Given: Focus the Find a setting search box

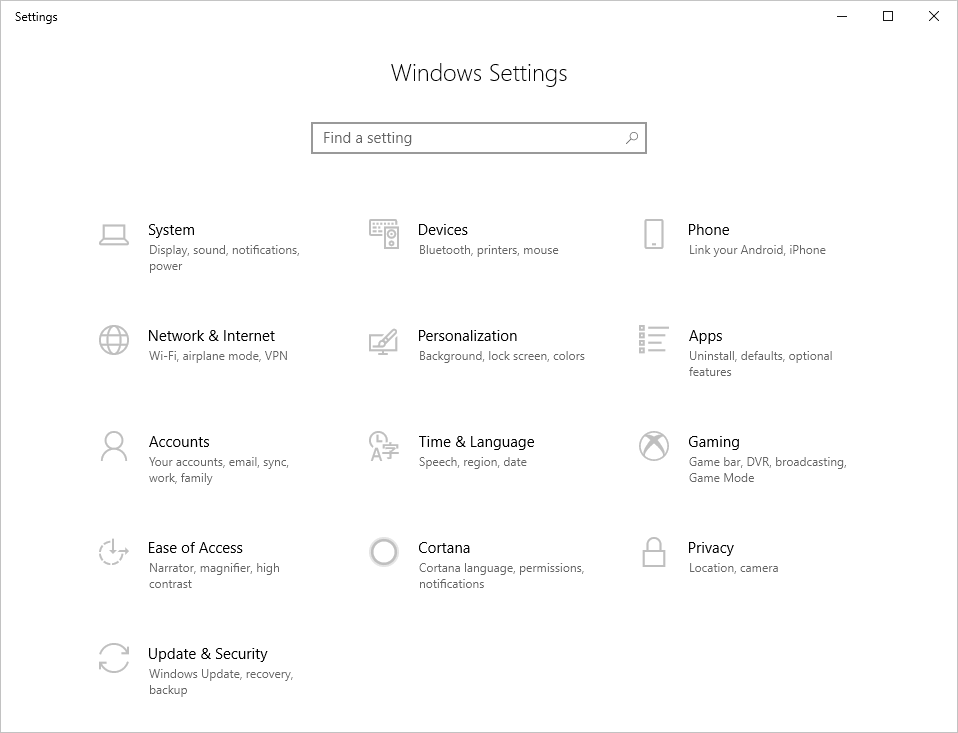Looking at the screenshot, I should 479,138.
